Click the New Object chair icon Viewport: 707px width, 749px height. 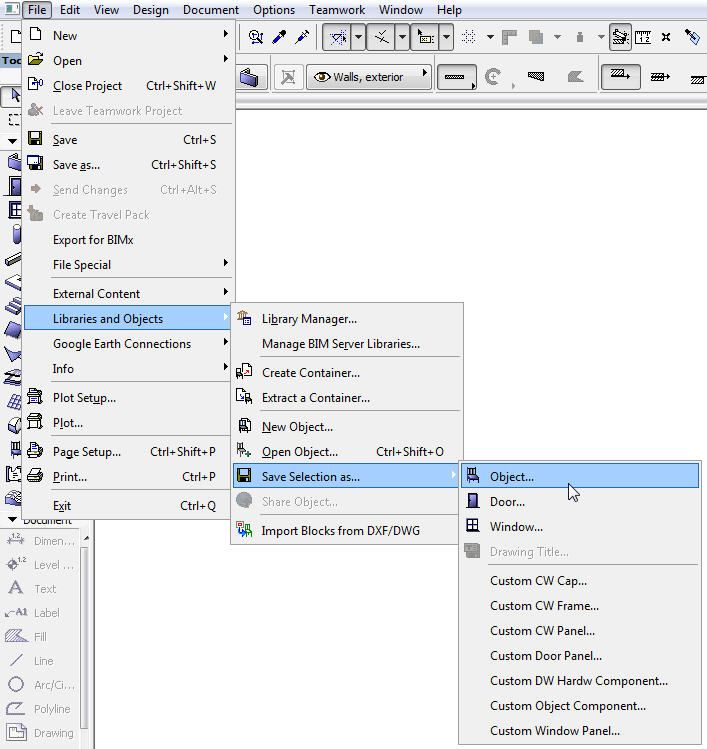click(x=245, y=426)
